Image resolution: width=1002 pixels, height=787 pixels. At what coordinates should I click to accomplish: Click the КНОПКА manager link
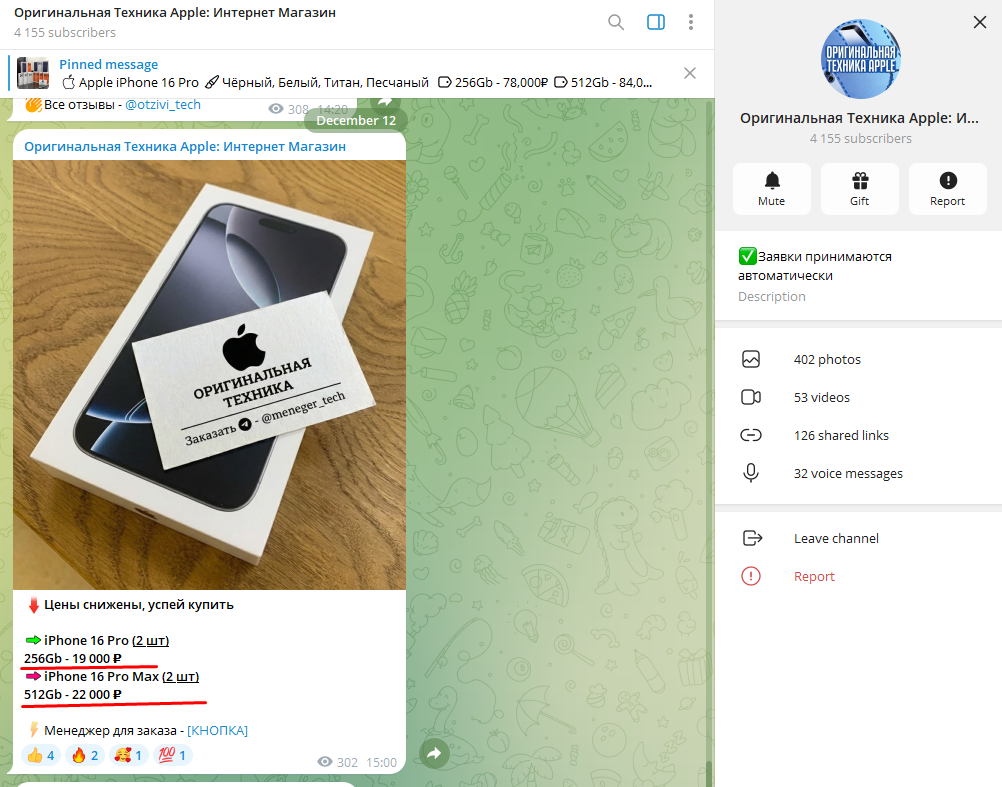pyautogui.click(x=217, y=730)
